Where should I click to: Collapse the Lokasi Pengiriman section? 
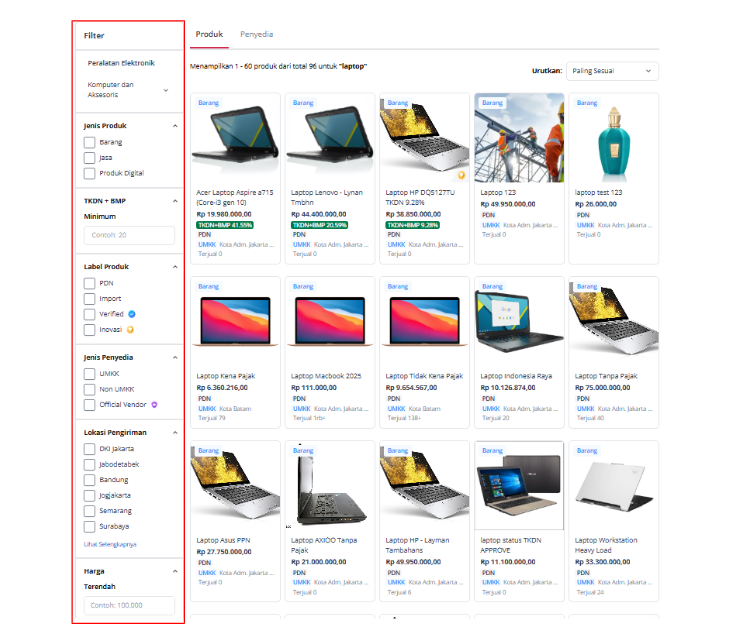175,433
